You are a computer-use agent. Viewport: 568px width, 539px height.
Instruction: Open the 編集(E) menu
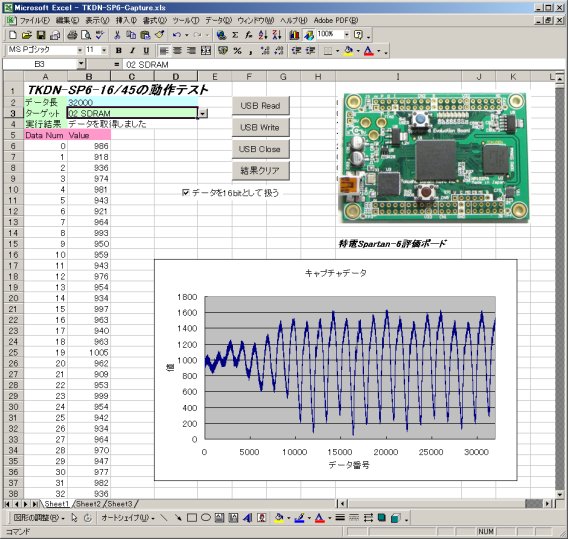pos(67,20)
